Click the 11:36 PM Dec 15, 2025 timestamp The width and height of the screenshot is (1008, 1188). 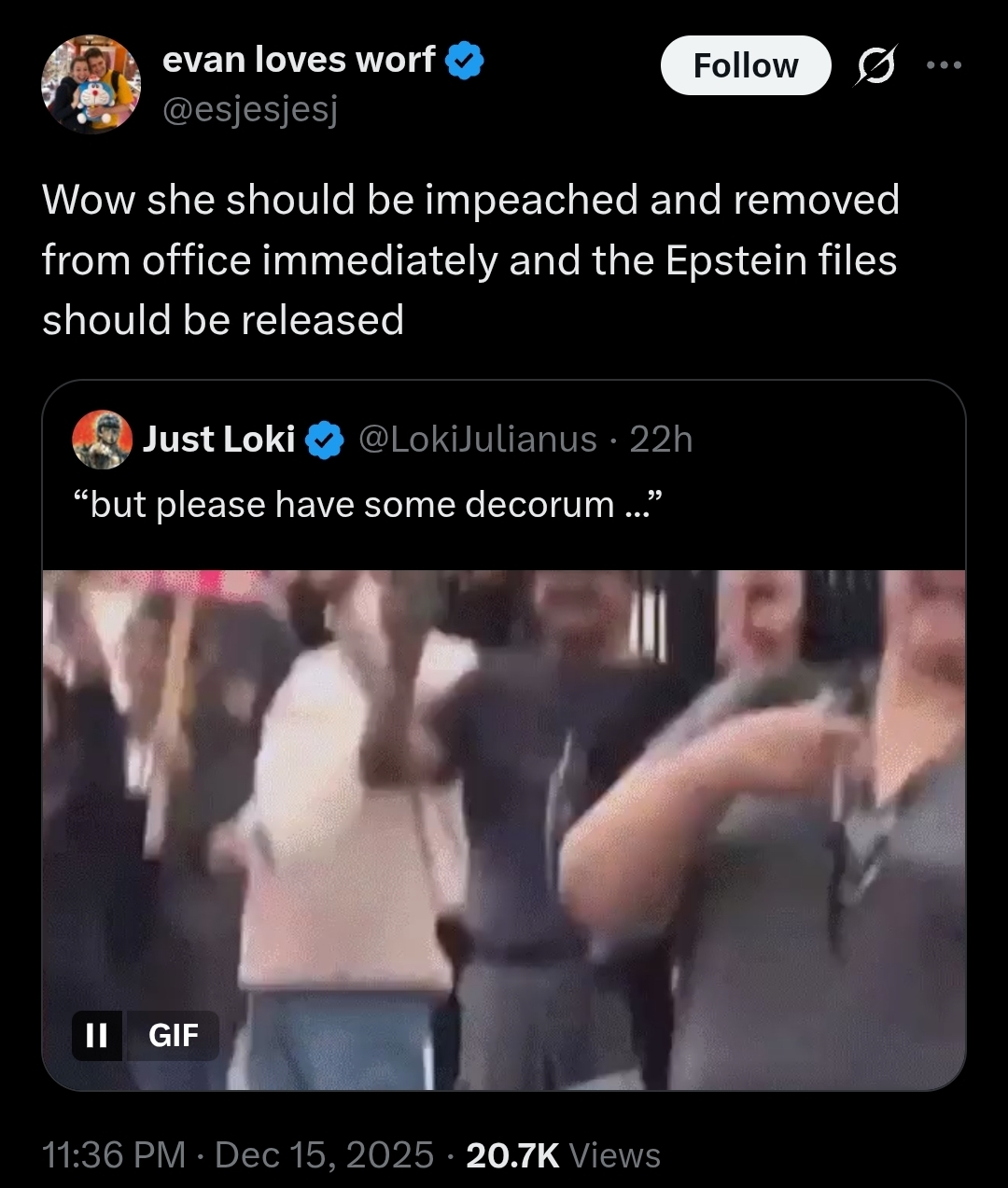point(237,1154)
